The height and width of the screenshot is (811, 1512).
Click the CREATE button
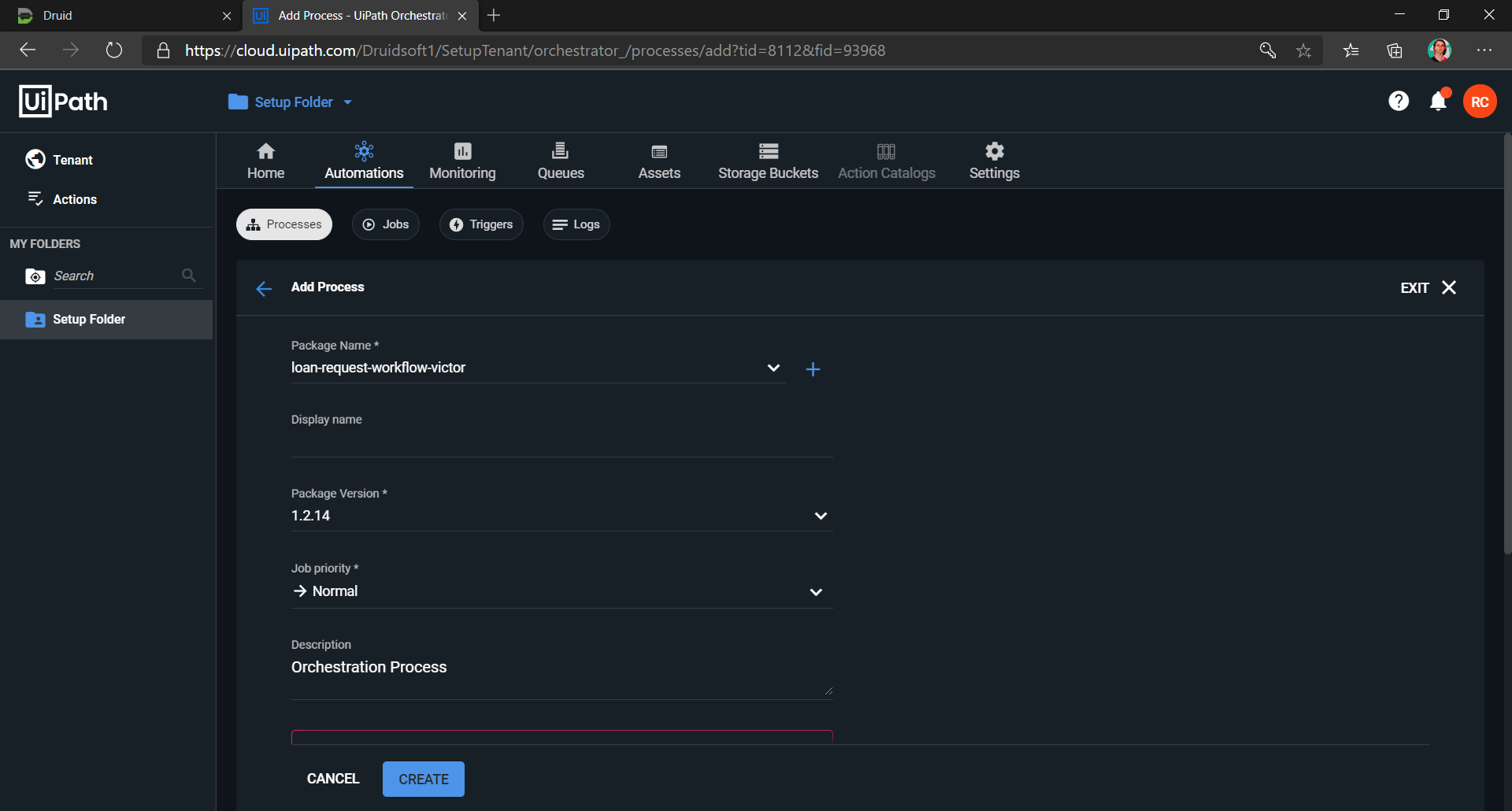click(424, 779)
